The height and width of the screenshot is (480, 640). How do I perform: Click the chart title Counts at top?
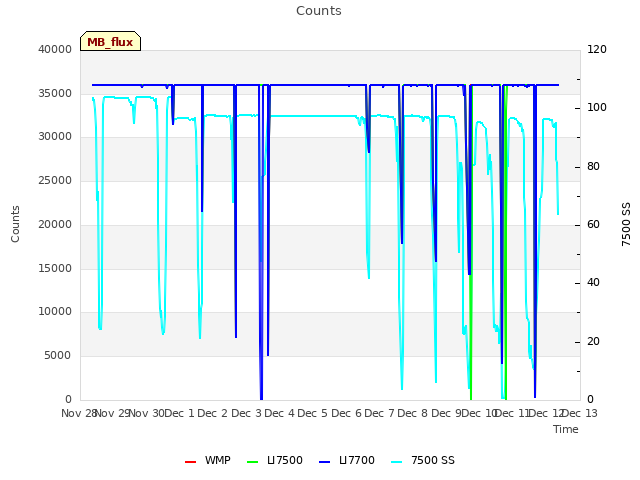(x=319, y=11)
